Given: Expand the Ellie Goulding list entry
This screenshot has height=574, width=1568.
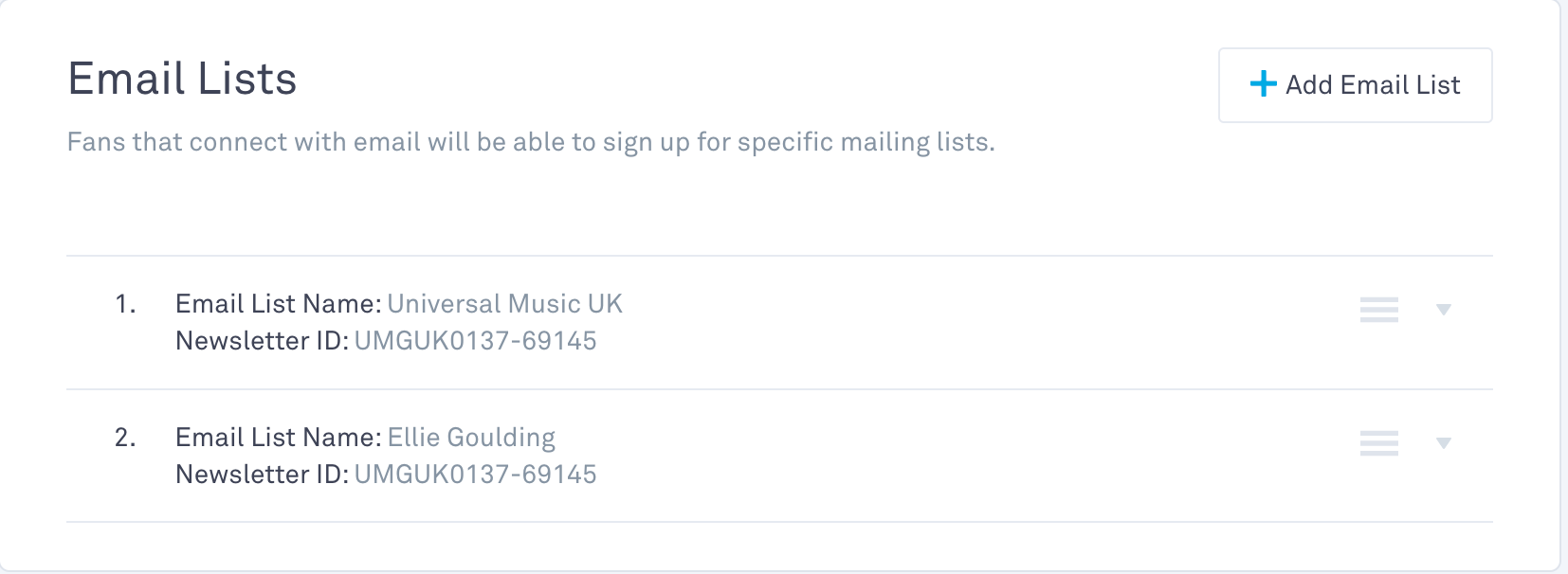Looking at the screenshot, I should 1444,443.
